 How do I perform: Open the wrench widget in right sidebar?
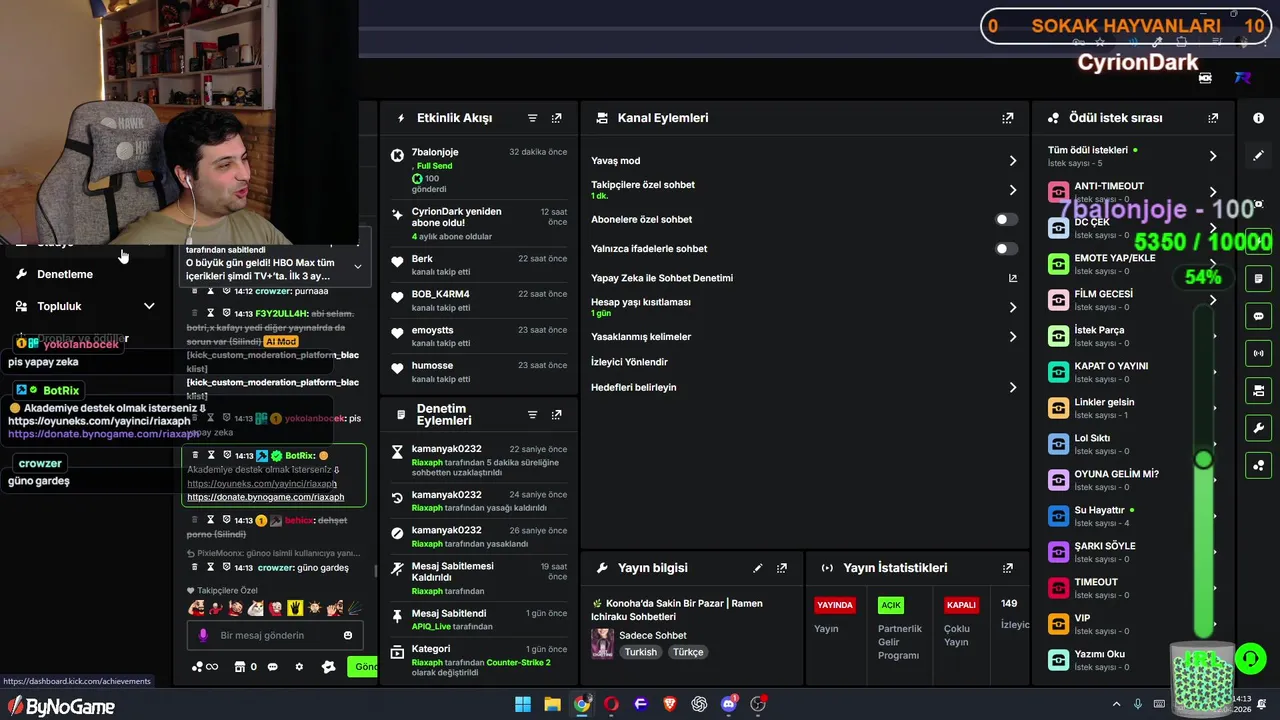[x=1259, y=428]
